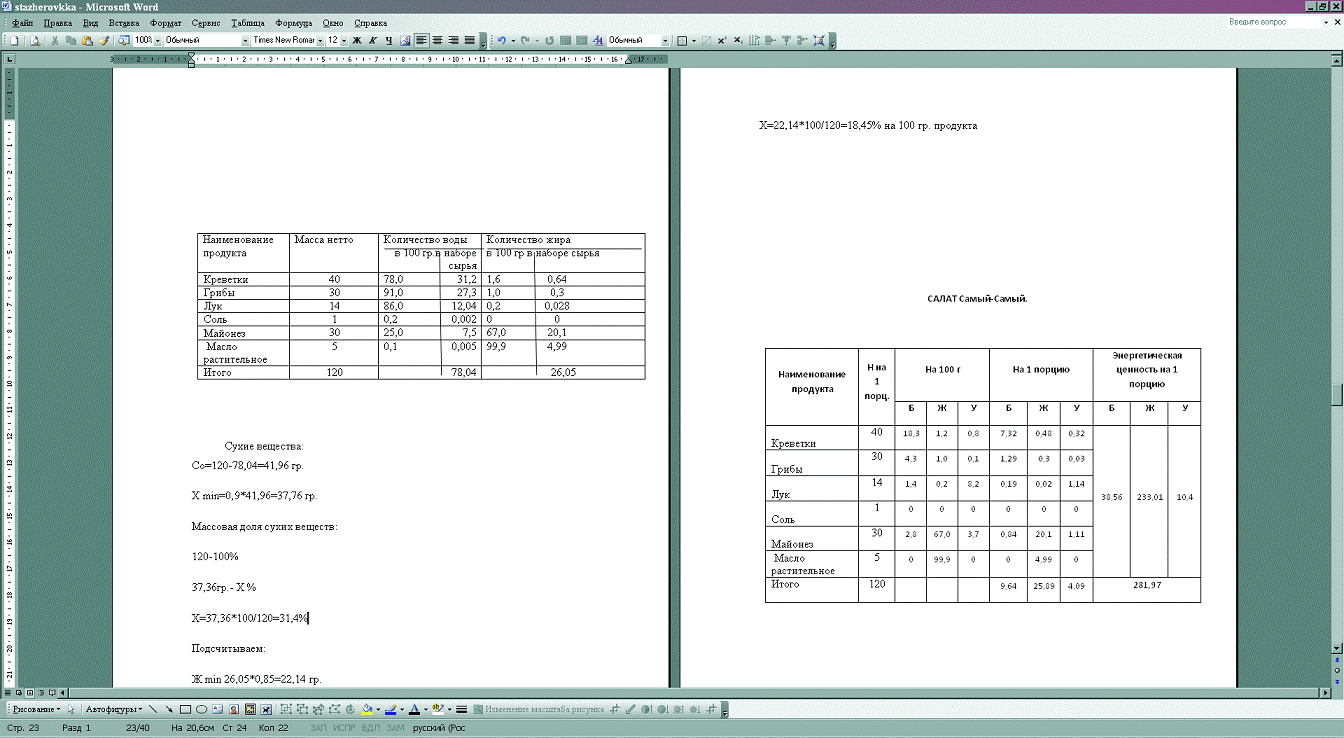The width and height of the screenshot is (1344, 738).
Task: Apply superscript with the x² icon
Action: 723,41
